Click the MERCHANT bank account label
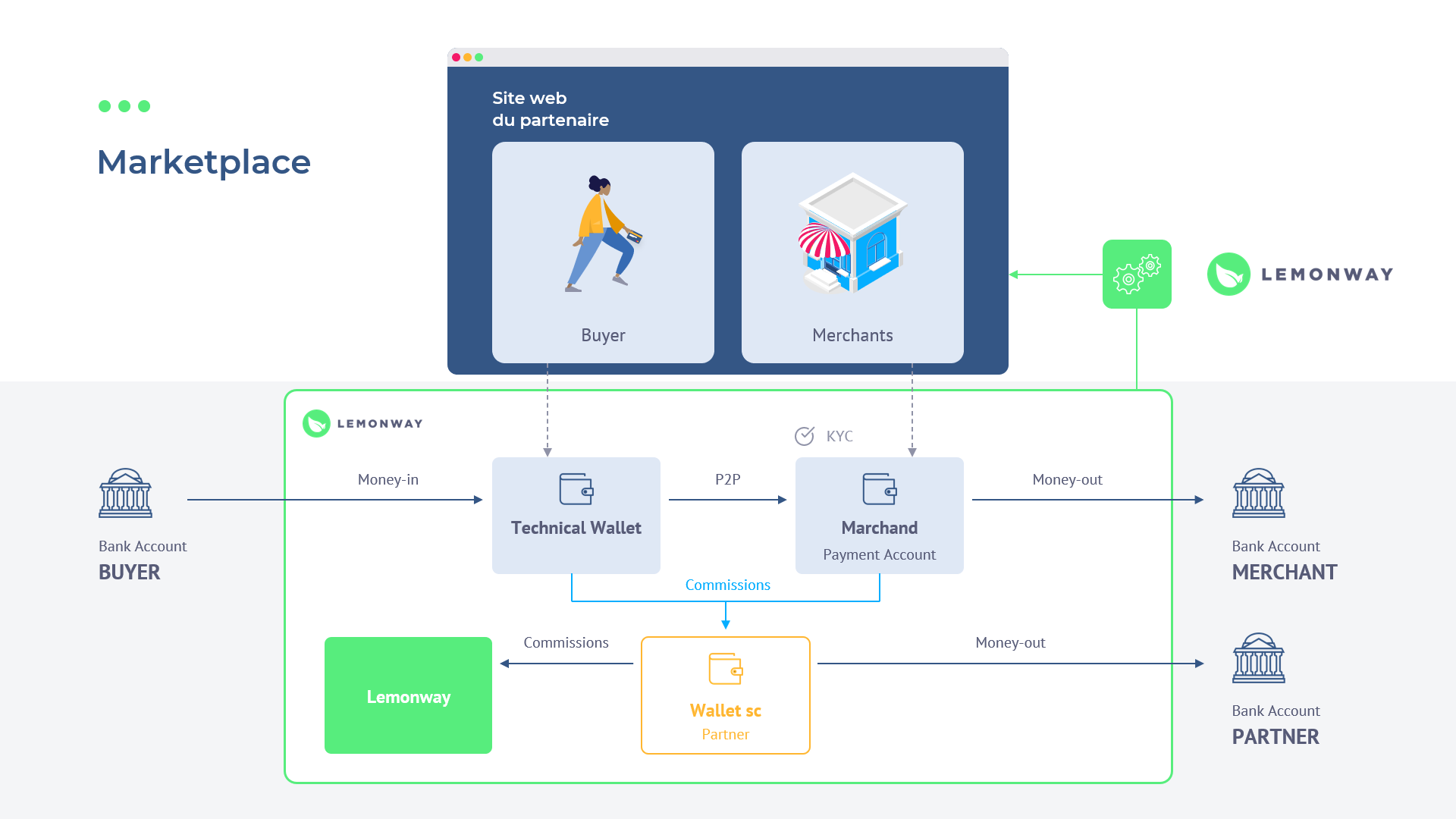 click(x=1285, y=573)
